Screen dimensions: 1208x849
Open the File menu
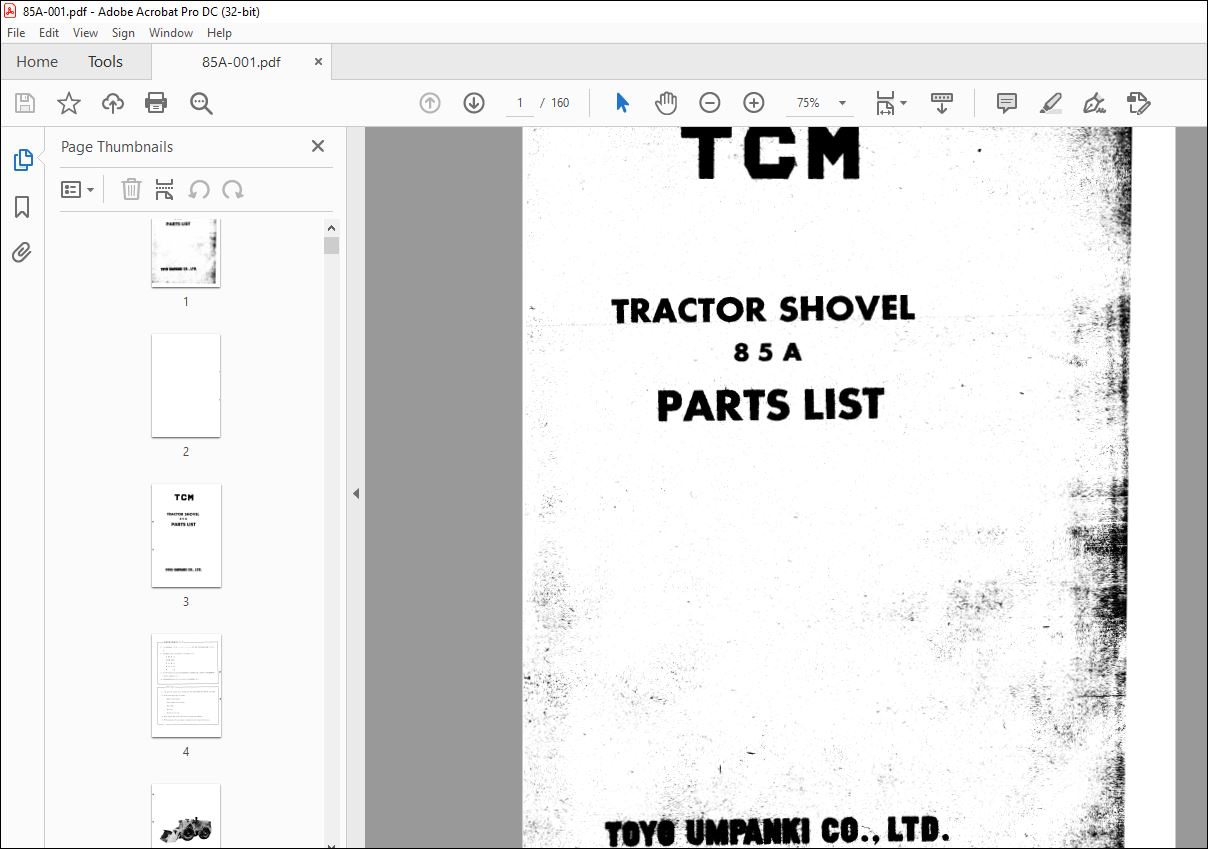pyautogui.click(x=16, y=33)
